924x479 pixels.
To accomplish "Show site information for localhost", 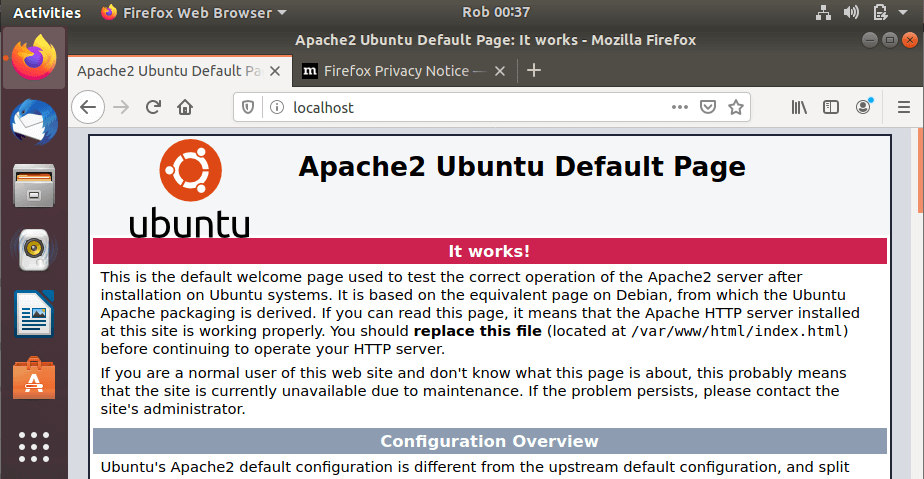I will point(277,107).
